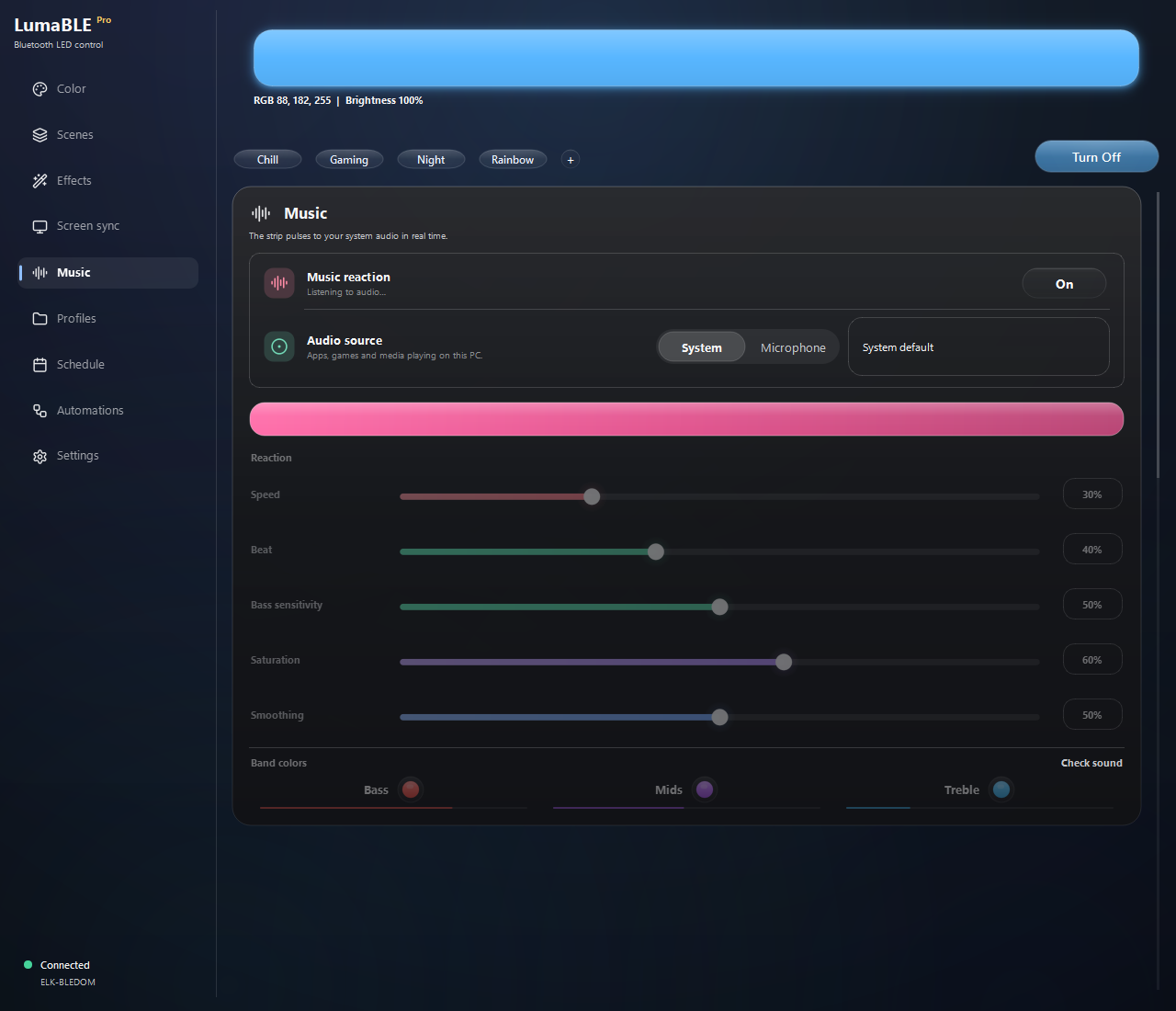
Task: Go to the Schedule page
Action: click(107, 365)
